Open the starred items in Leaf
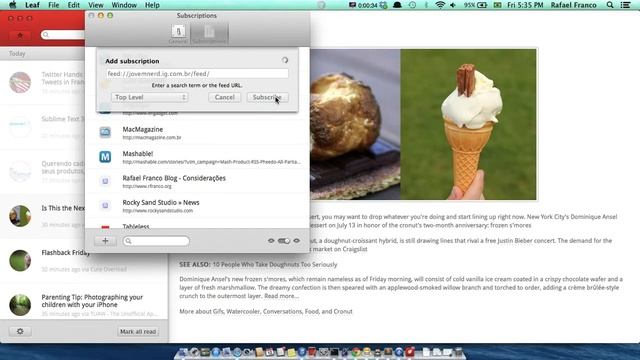Screen dimensions: 640x360 (20, 35)
